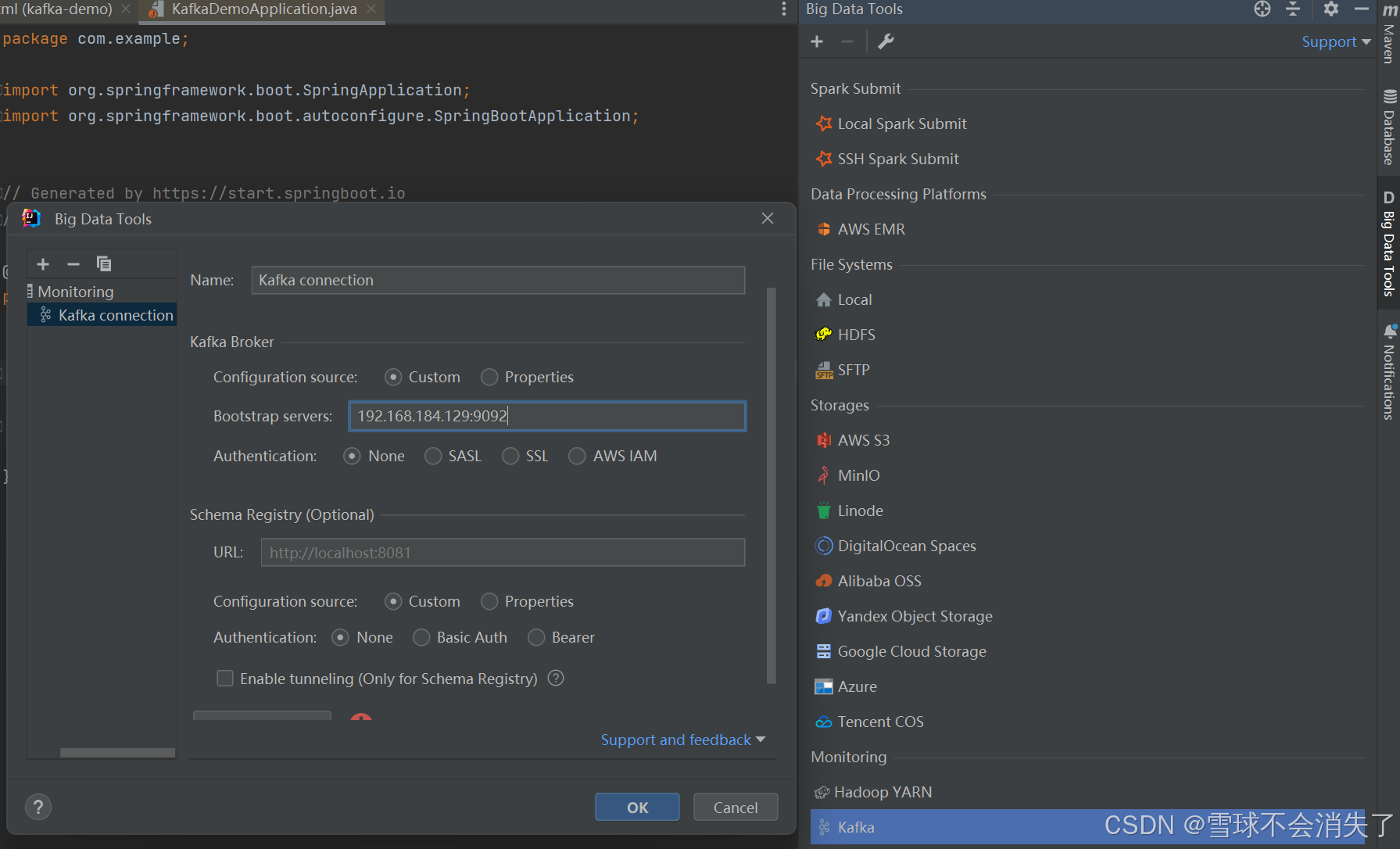Click the duplicate connection icon in dialog
1400x849 pixels.
104,264
